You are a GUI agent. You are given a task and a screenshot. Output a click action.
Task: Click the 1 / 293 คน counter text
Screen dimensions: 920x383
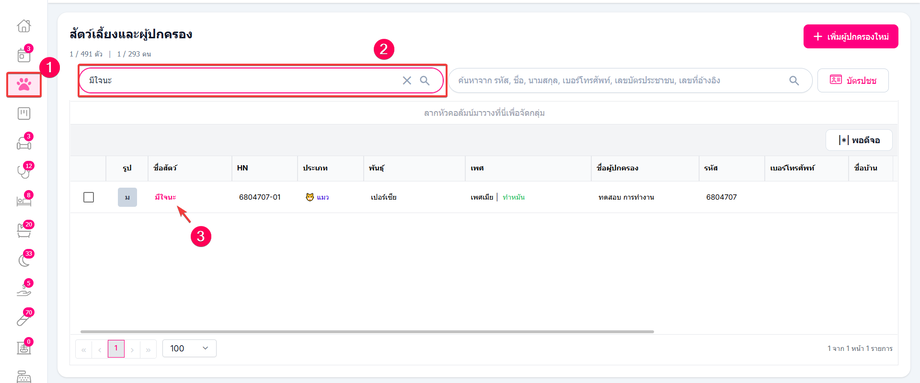coord(133,54)
